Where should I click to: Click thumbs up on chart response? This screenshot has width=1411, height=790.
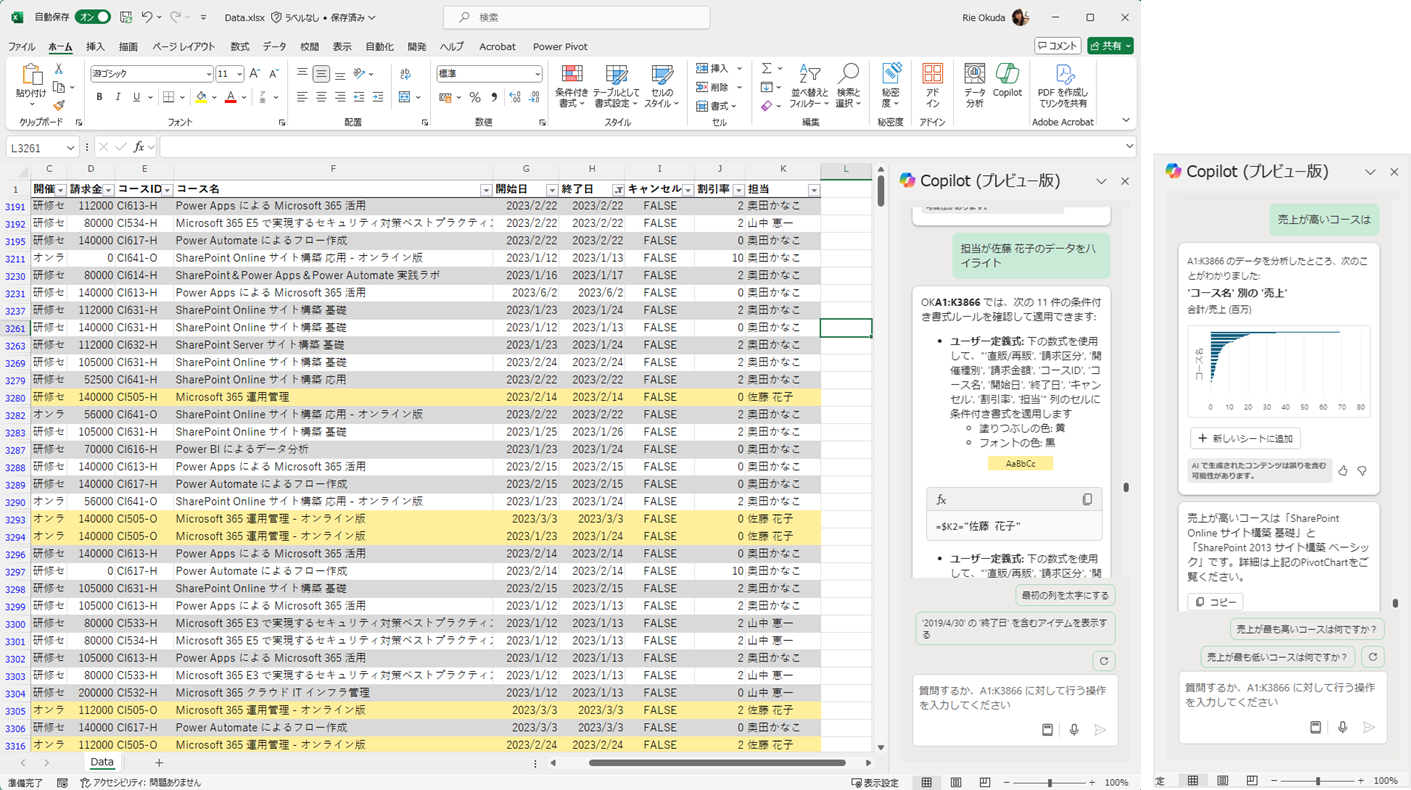[x=1343, y=470]
